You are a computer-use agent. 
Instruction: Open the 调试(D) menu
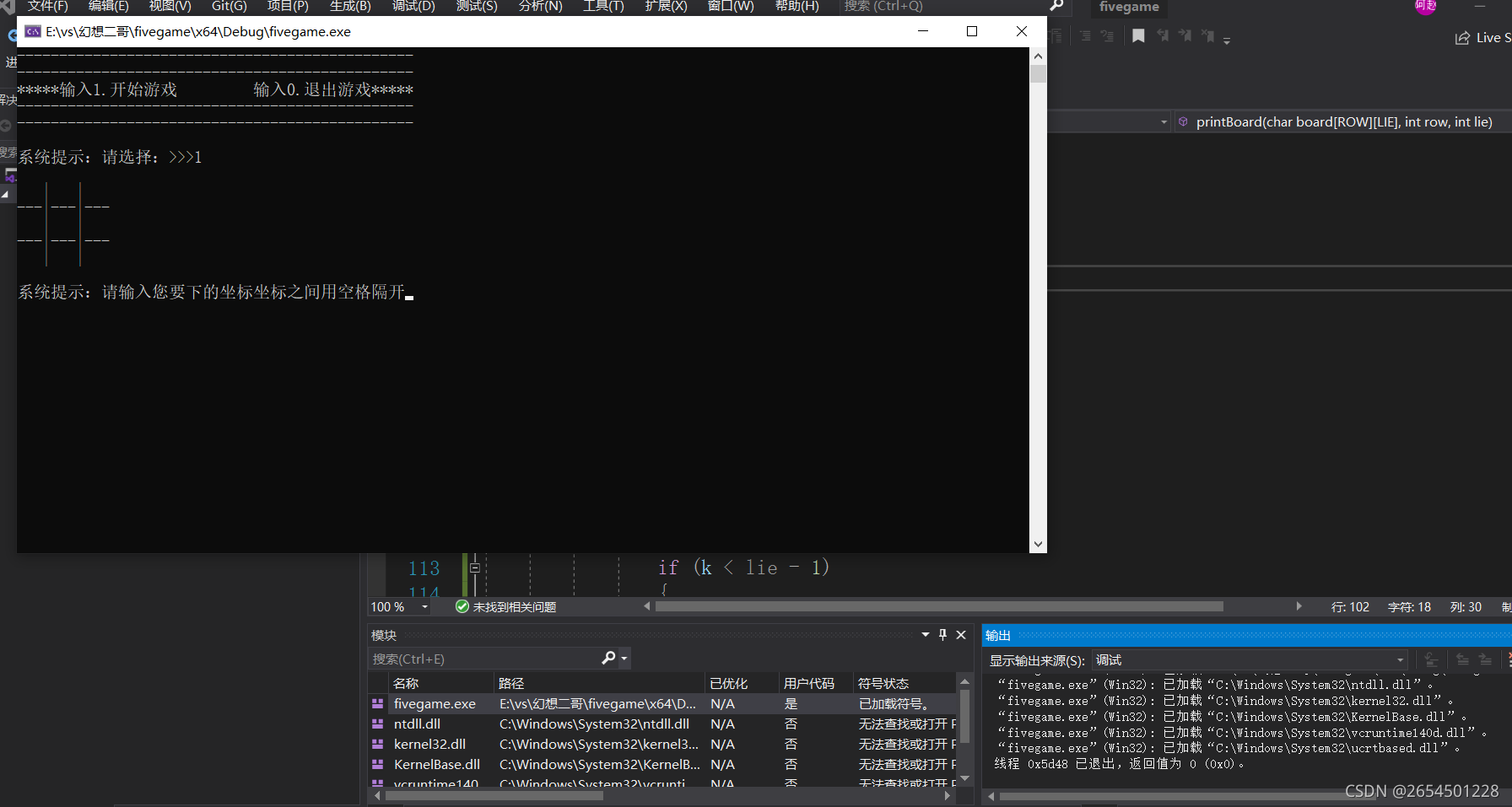point(413,6)
